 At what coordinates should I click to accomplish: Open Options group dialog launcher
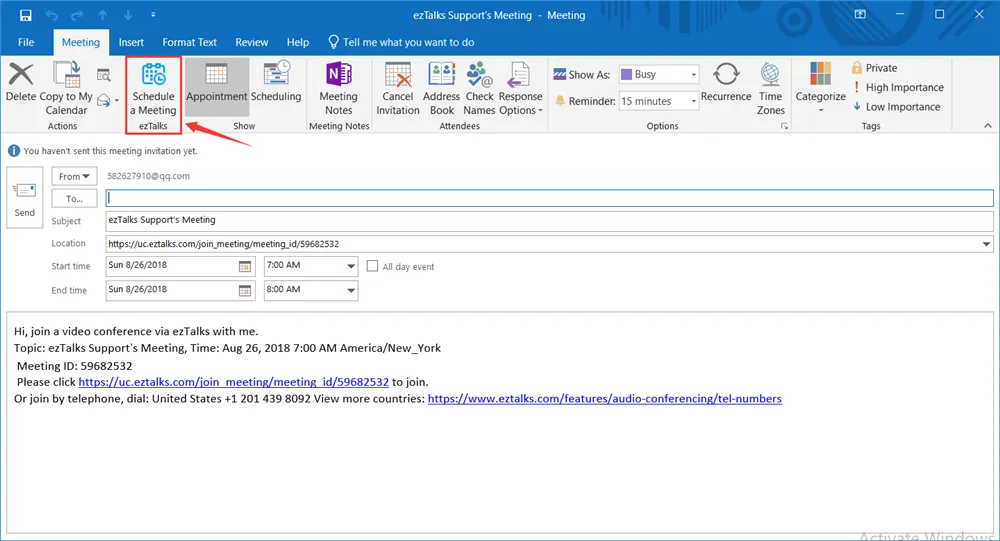pyautogui.click(x=784, y=126)
